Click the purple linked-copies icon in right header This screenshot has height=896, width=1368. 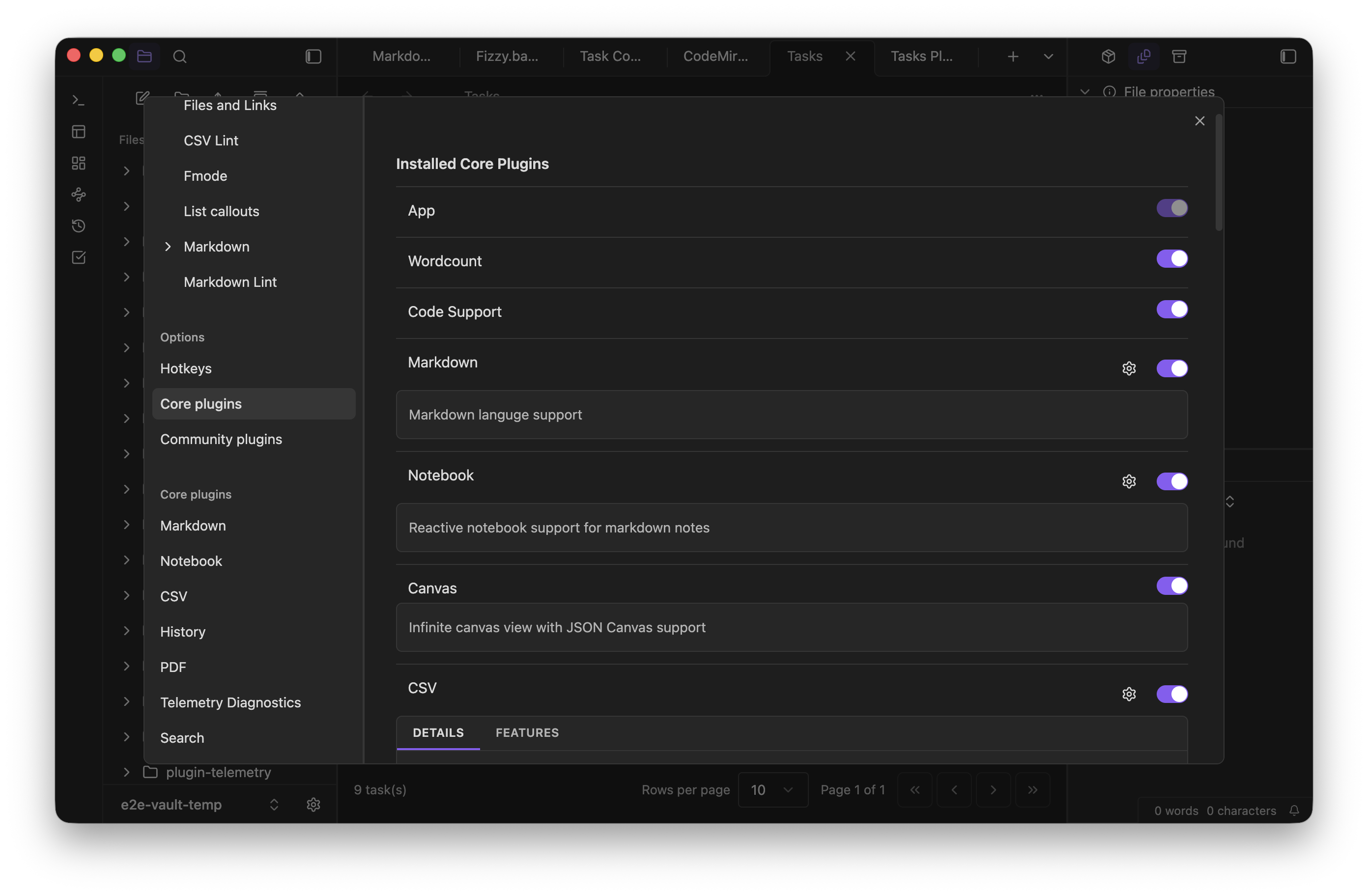[1143, 56]
